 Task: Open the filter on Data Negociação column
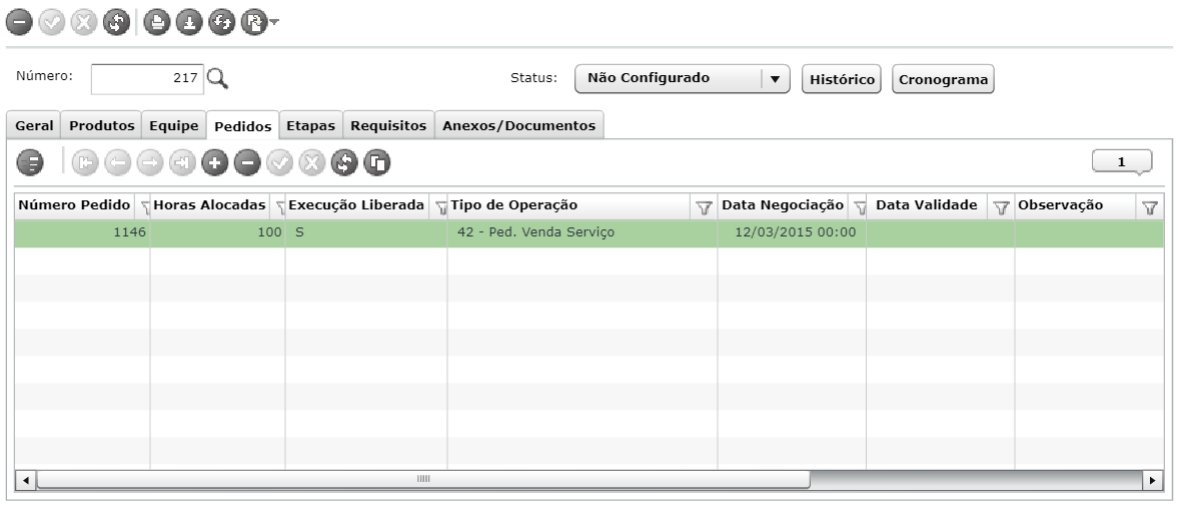(860, 208)
